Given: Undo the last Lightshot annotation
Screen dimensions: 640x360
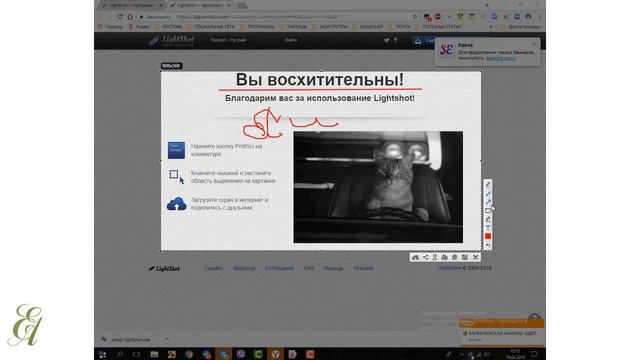Looking at the screenshot, I should [488, 245].
